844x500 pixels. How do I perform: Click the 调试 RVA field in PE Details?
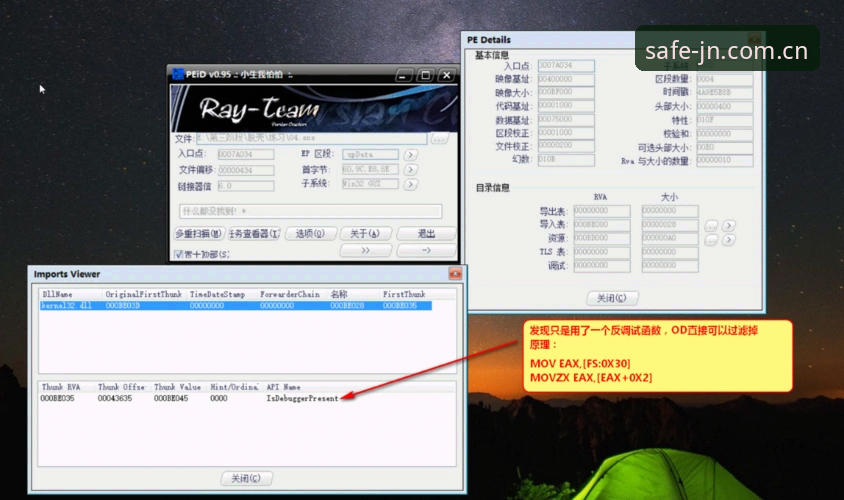point(602,265)
